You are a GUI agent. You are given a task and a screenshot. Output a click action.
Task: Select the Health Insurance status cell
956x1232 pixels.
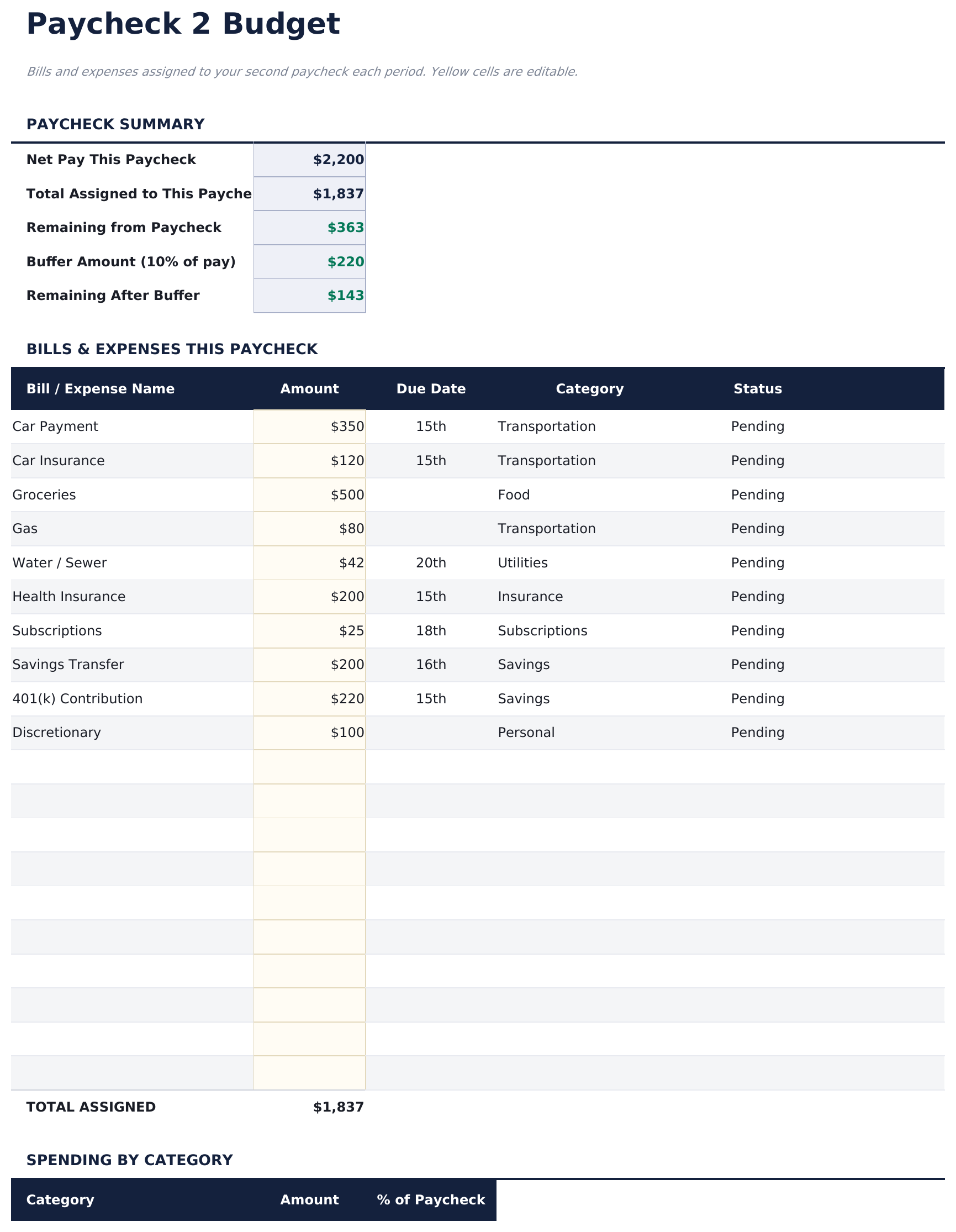coord(757,596)
